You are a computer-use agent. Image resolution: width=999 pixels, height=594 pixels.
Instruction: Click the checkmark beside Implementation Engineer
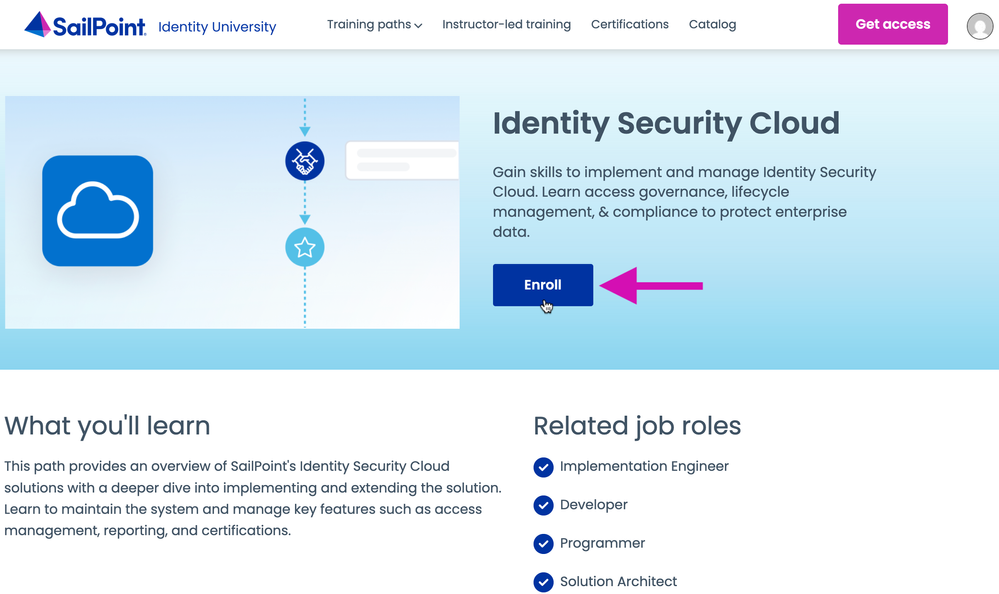tap(543, 467)
